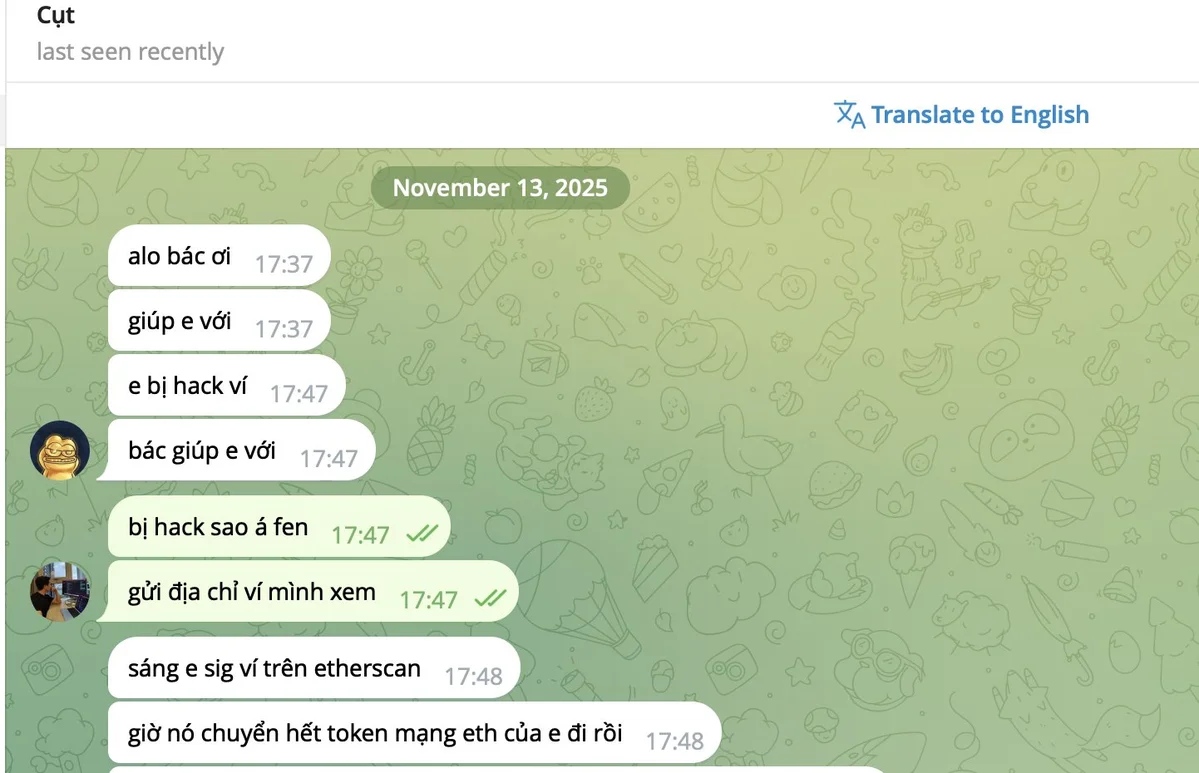Select the message e bị hack ví

point(226,386)
